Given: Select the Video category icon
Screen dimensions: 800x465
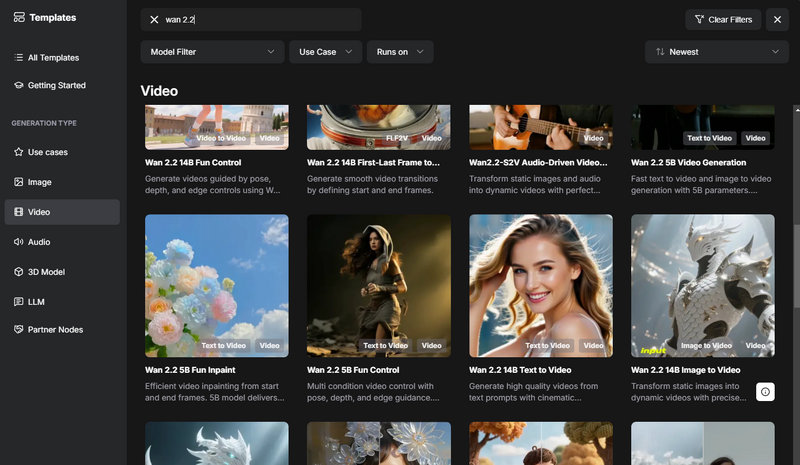Looking at the screenshot, I should (x=19, y=212).
